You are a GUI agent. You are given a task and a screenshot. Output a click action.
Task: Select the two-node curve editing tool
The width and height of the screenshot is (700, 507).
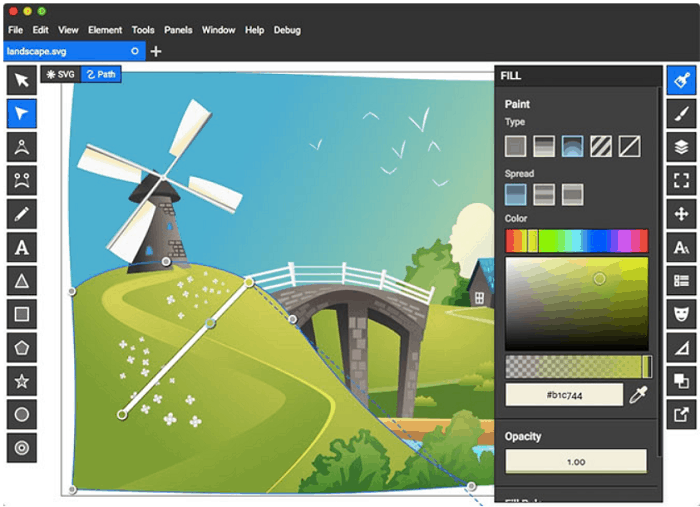pyautogui.click(x=21, y=180)
